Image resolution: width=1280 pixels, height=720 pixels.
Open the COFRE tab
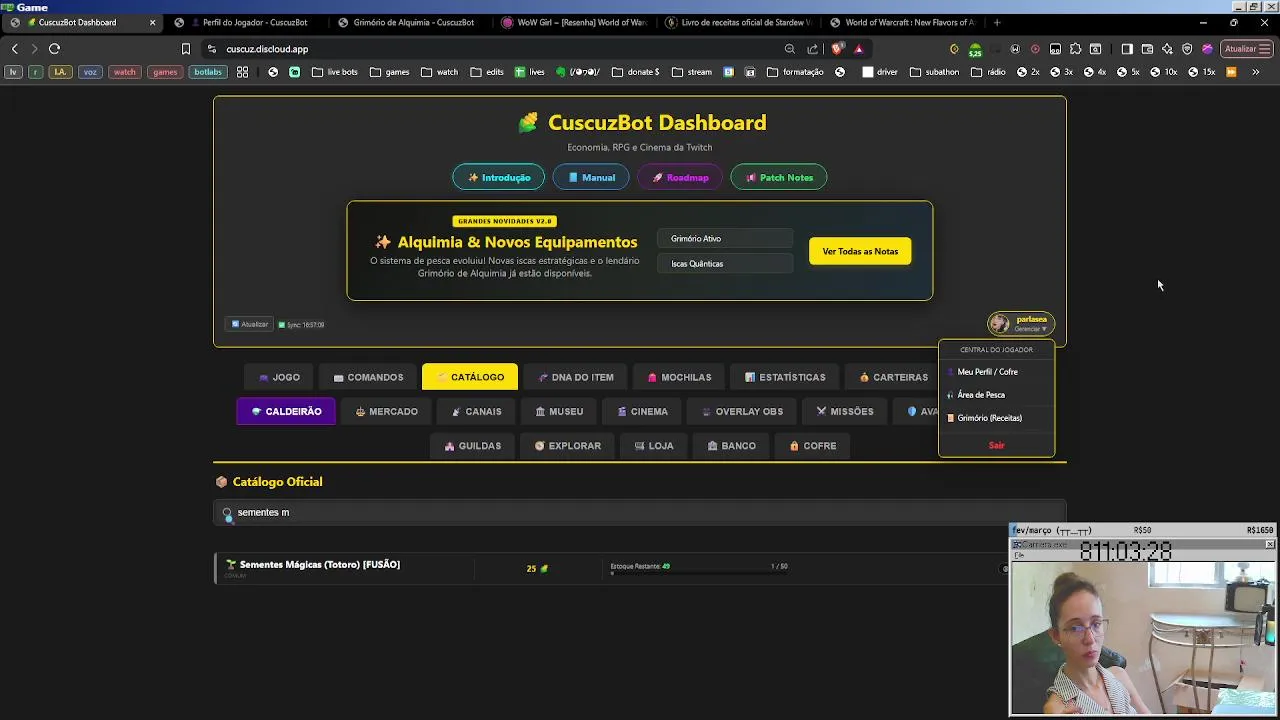(813, 445)
